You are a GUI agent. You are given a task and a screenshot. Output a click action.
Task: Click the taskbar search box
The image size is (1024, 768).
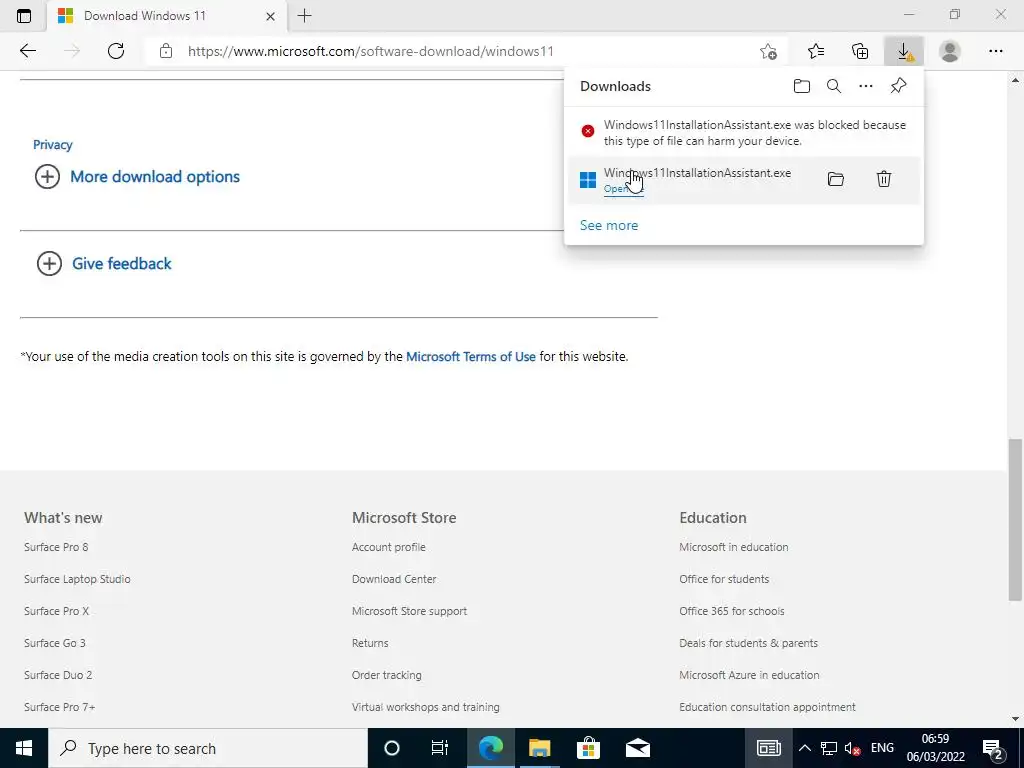point(208,748)
